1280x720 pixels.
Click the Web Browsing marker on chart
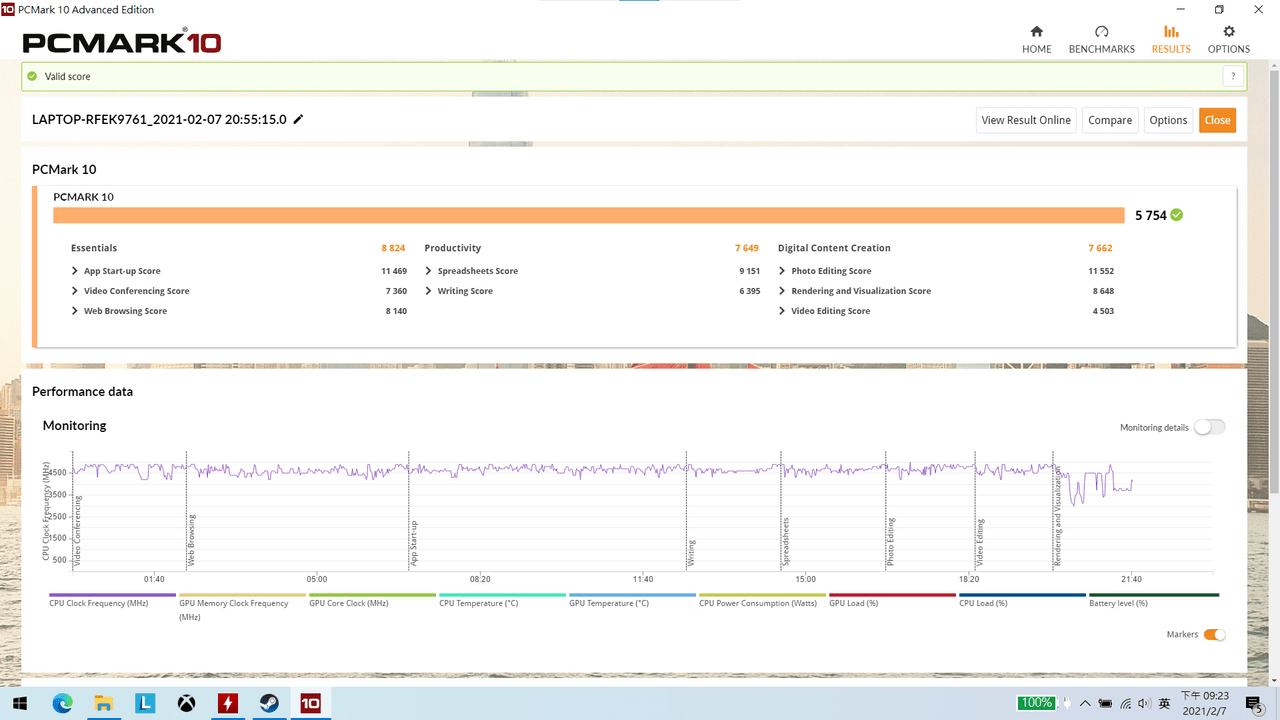(191, 540)
